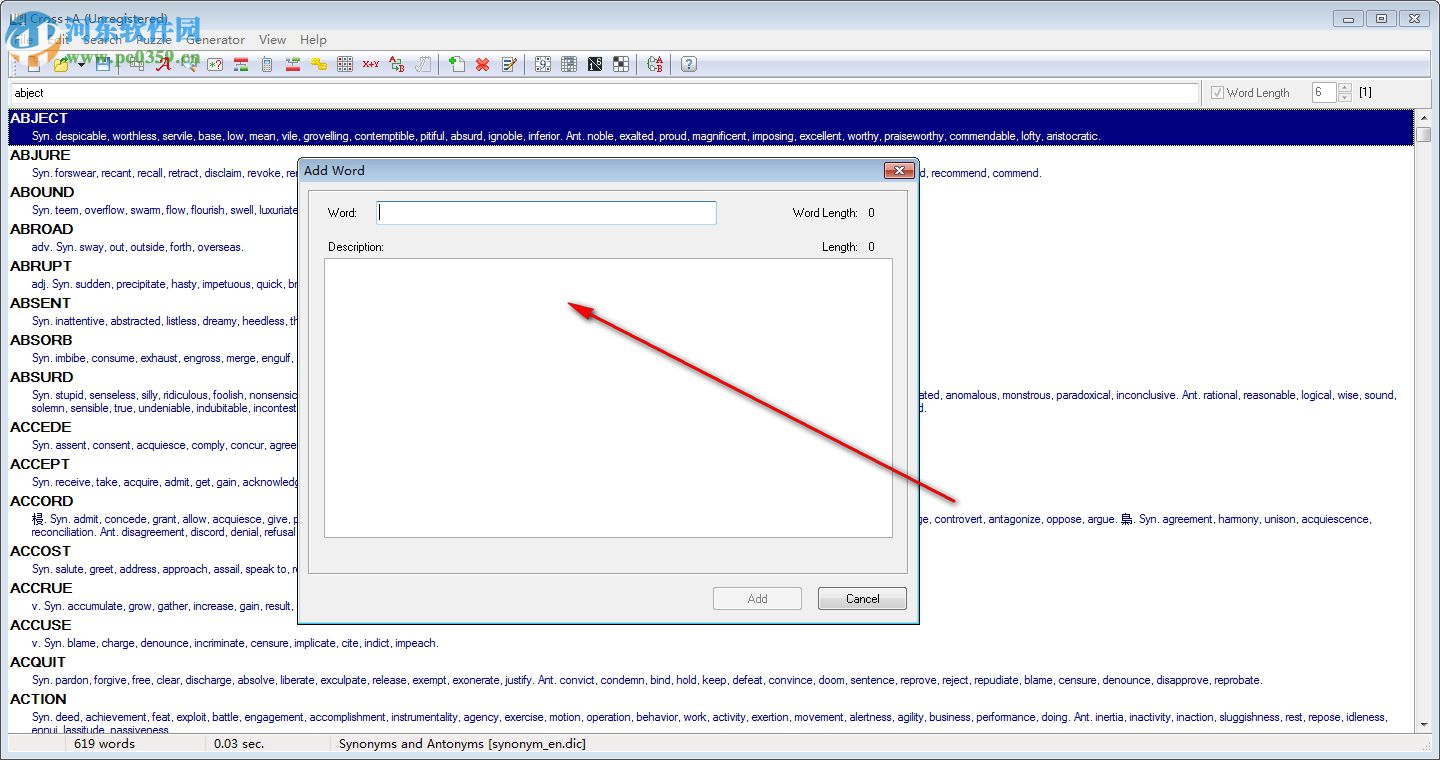Click the A B tree diagram icon
The image size is (1440, 760).
pyautogui.click(x=655, y=64)
